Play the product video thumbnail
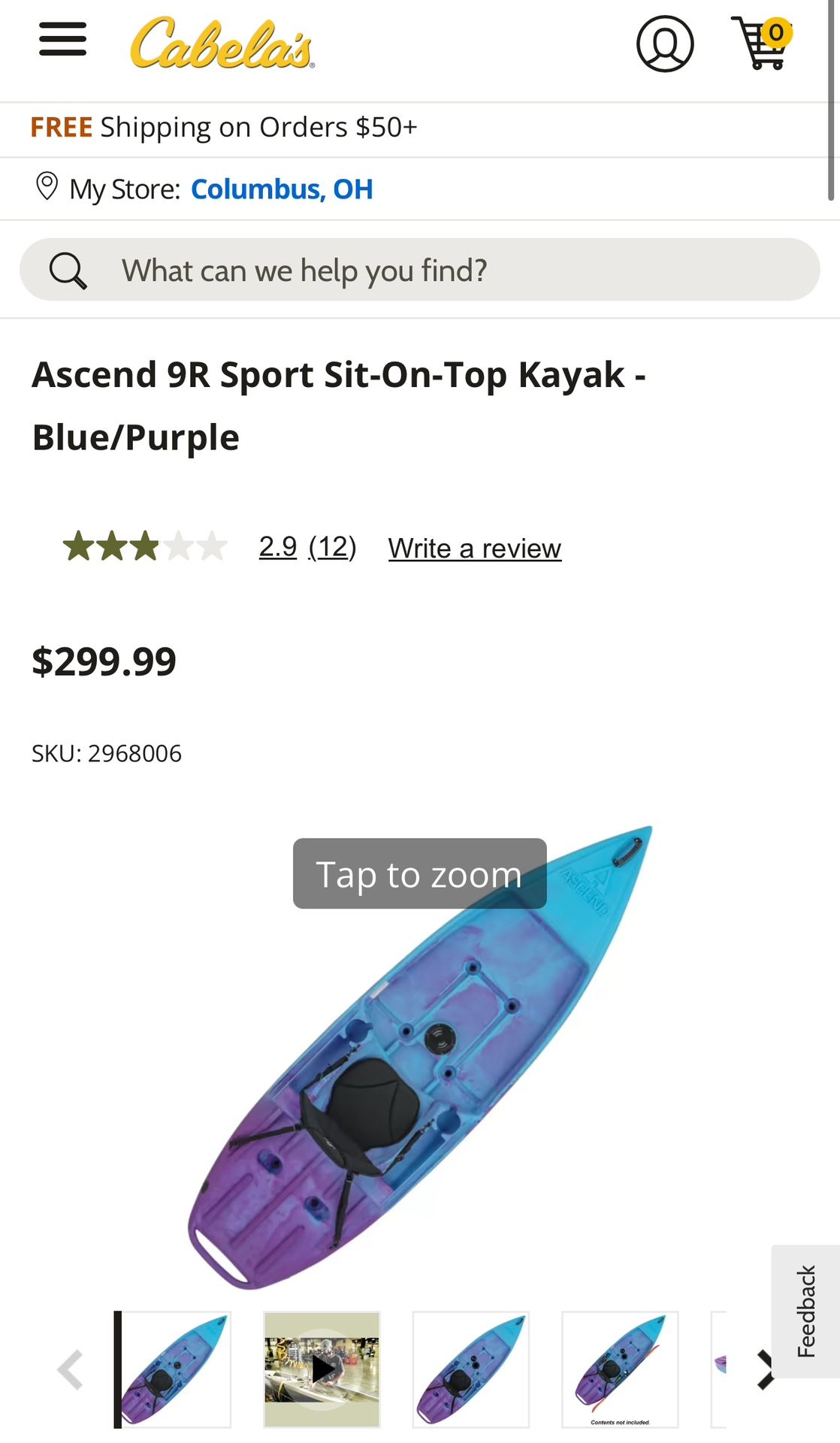The height and width of the screenshot is (1443, 840). point(322,1369)
